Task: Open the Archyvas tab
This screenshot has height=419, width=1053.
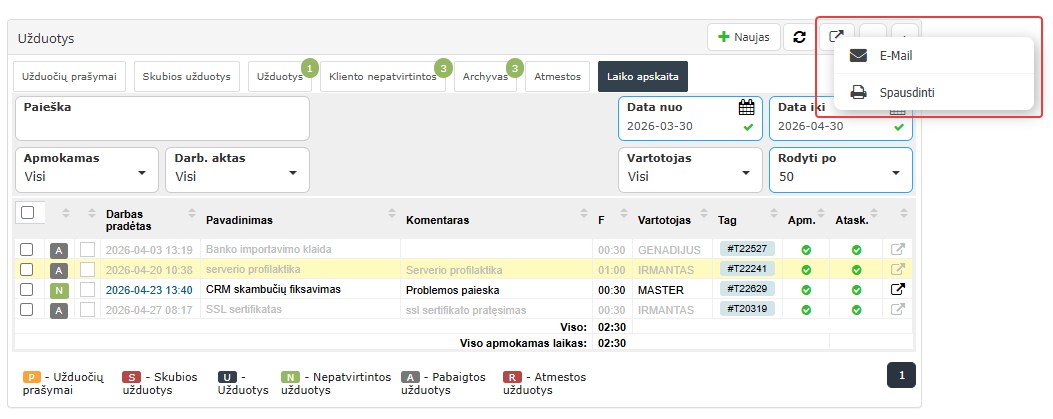Action: click(x=485, y=77)
